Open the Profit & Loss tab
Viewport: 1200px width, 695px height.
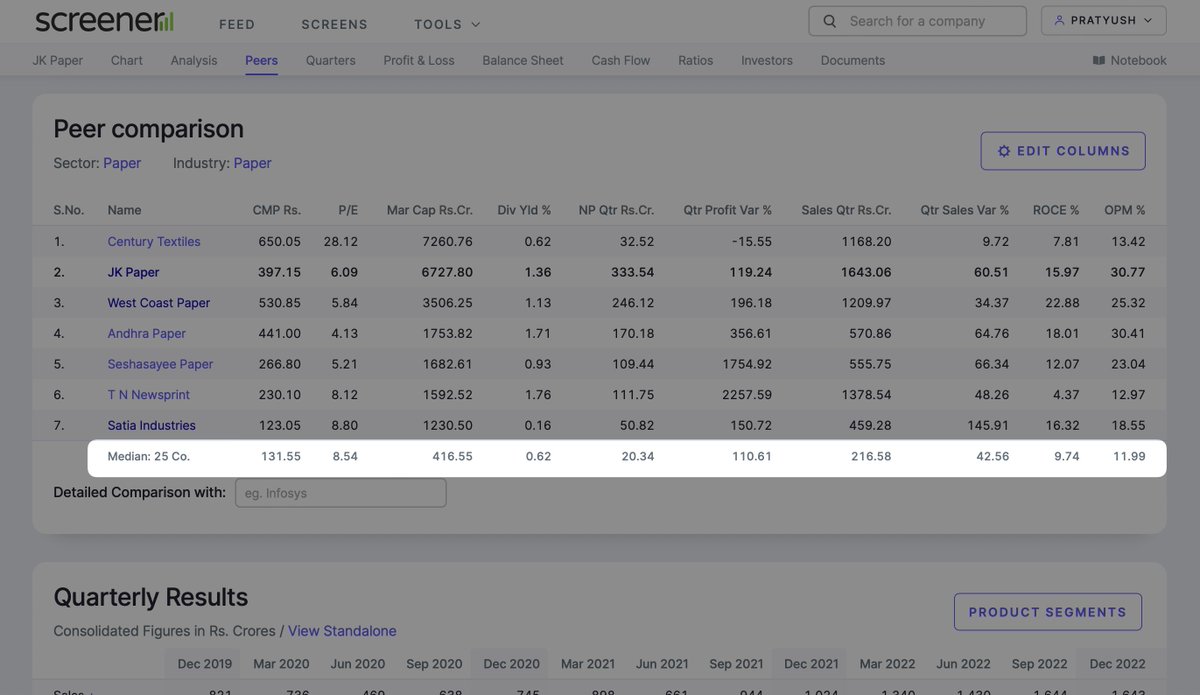pos(419,60)
